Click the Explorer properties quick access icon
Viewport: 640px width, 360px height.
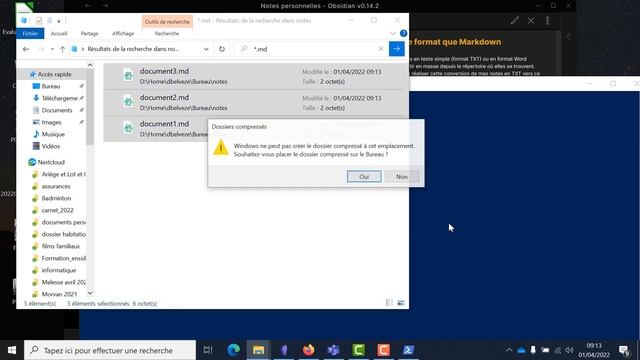pos(39,20)
